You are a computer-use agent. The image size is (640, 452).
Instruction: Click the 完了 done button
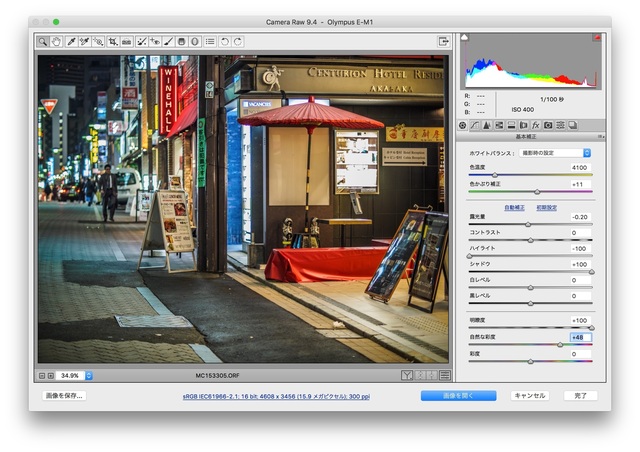tap(580, 396)
